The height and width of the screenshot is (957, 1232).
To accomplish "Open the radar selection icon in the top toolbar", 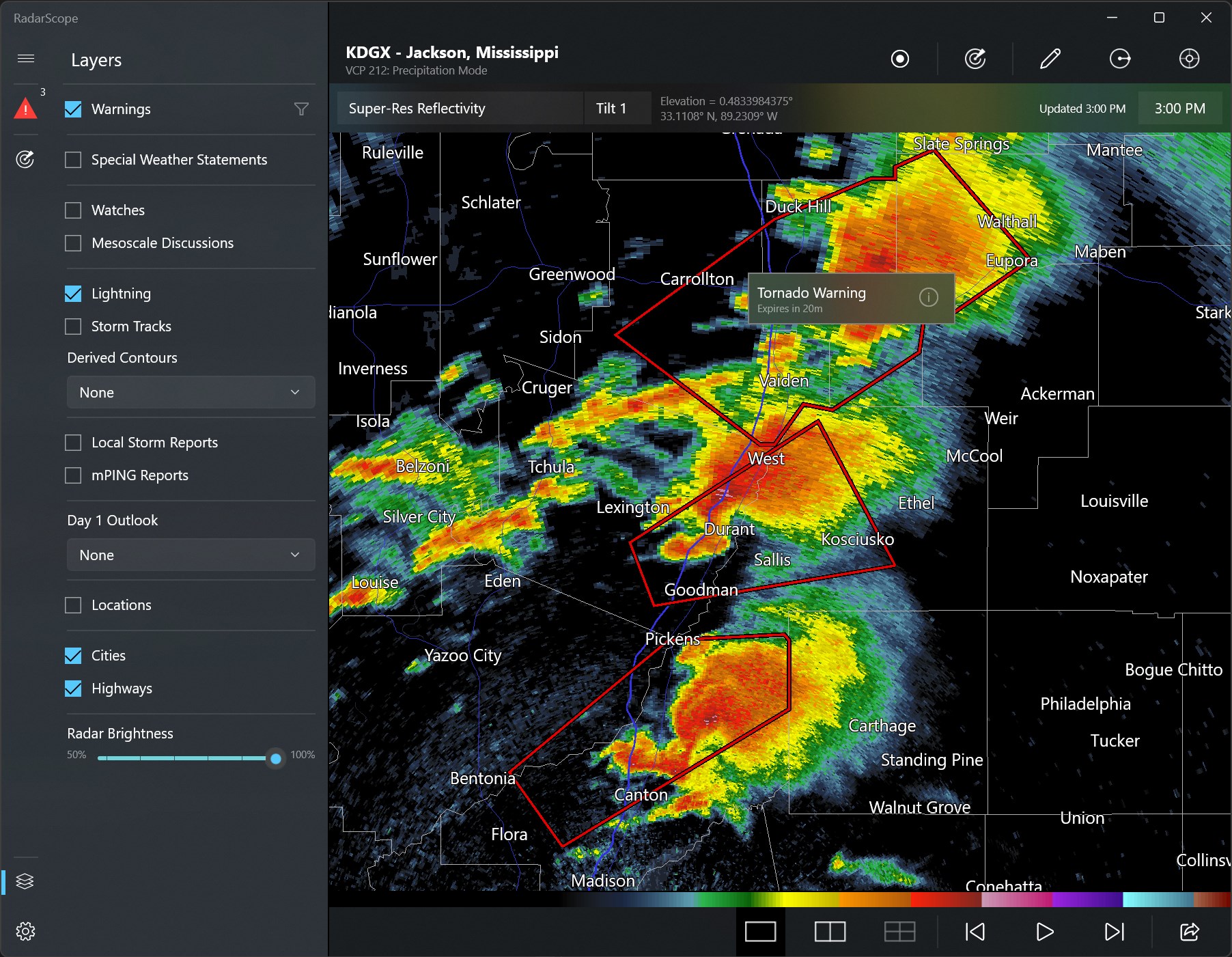I will (x=900, y=59).
